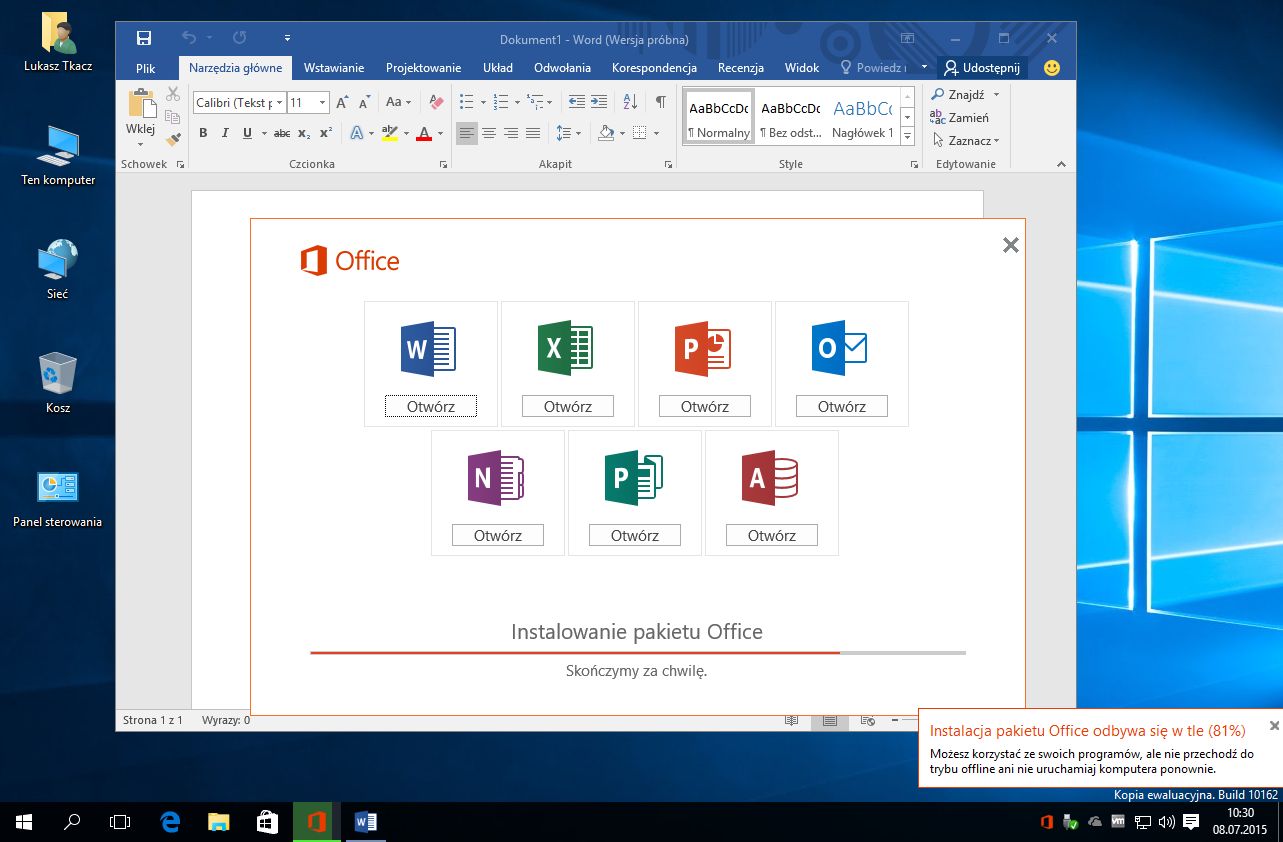The width and height of the screenshot is (1283, 842).
Task: Click the Excel icon in Office installer
Action: coord(566,349)
